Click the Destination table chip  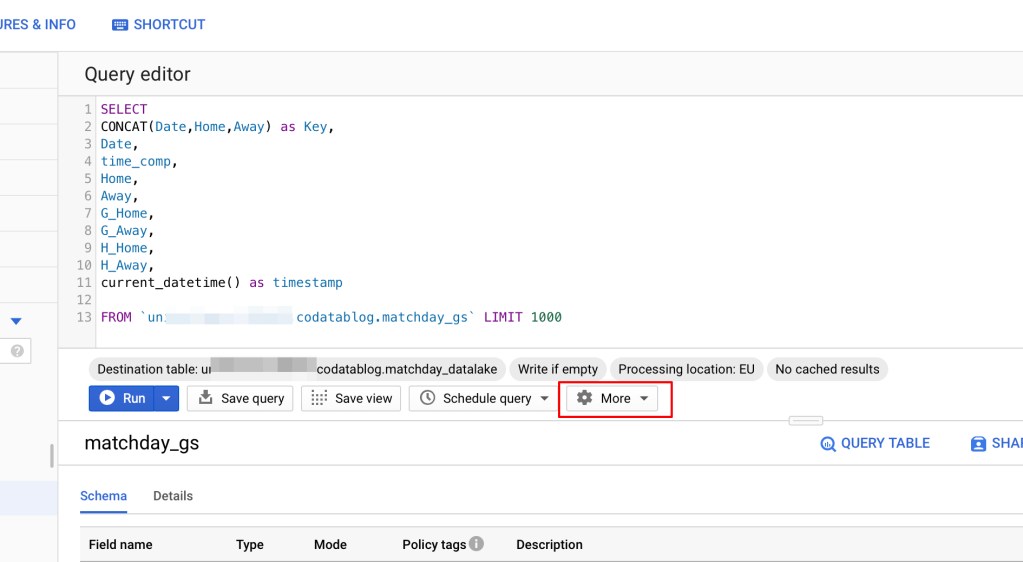297,369
